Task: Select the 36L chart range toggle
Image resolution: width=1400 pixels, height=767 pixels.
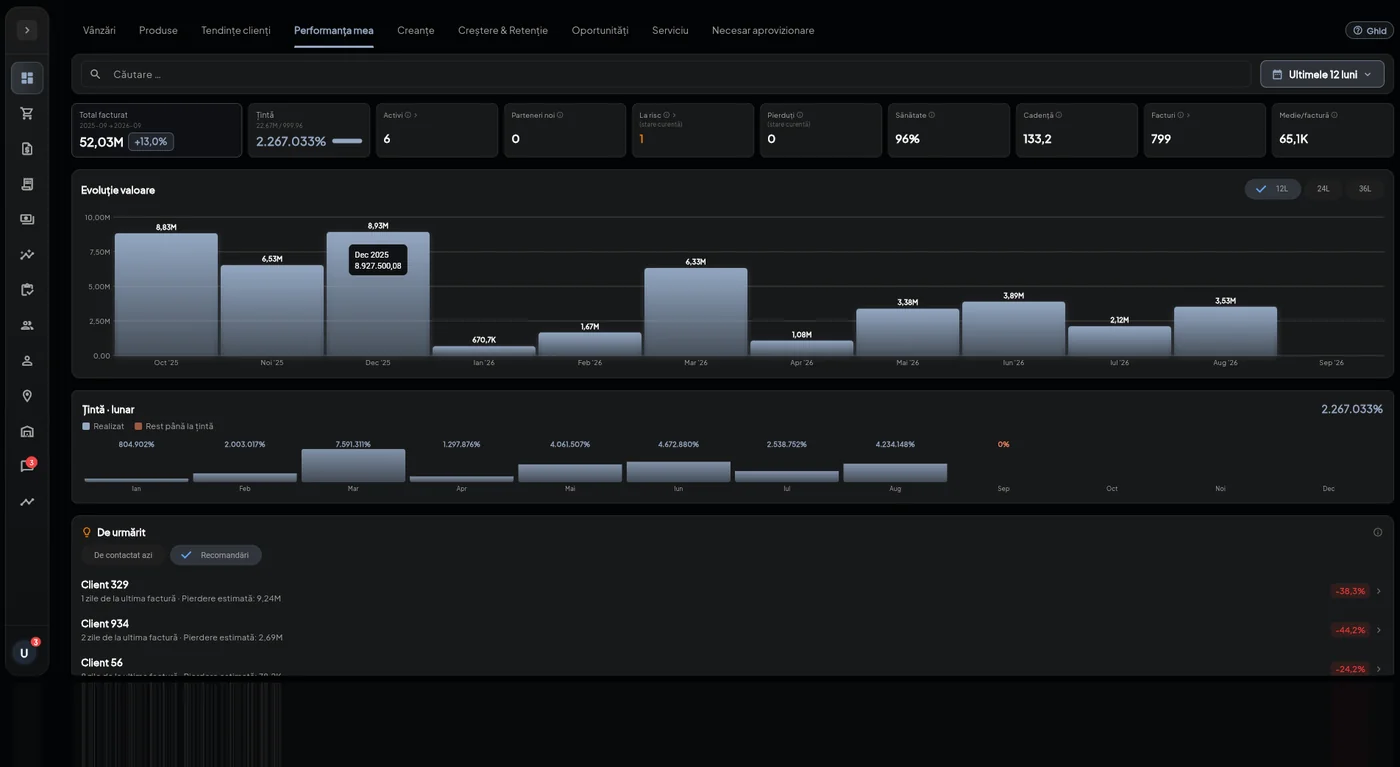Action: click(x=1365, y=189)
